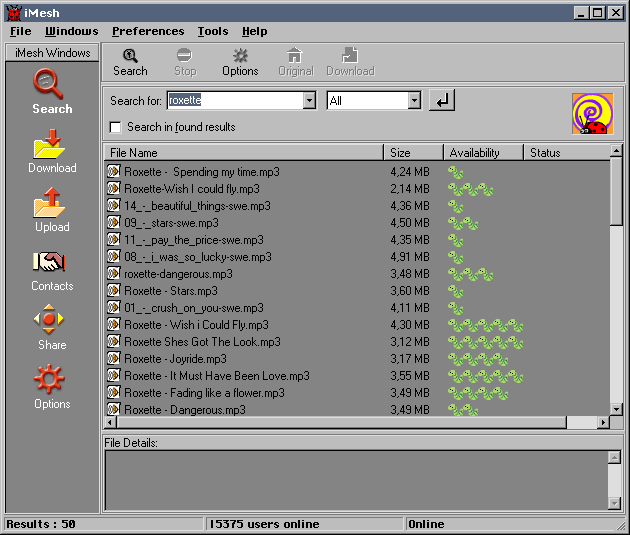Click the results list vertical scrollbar

616,300
